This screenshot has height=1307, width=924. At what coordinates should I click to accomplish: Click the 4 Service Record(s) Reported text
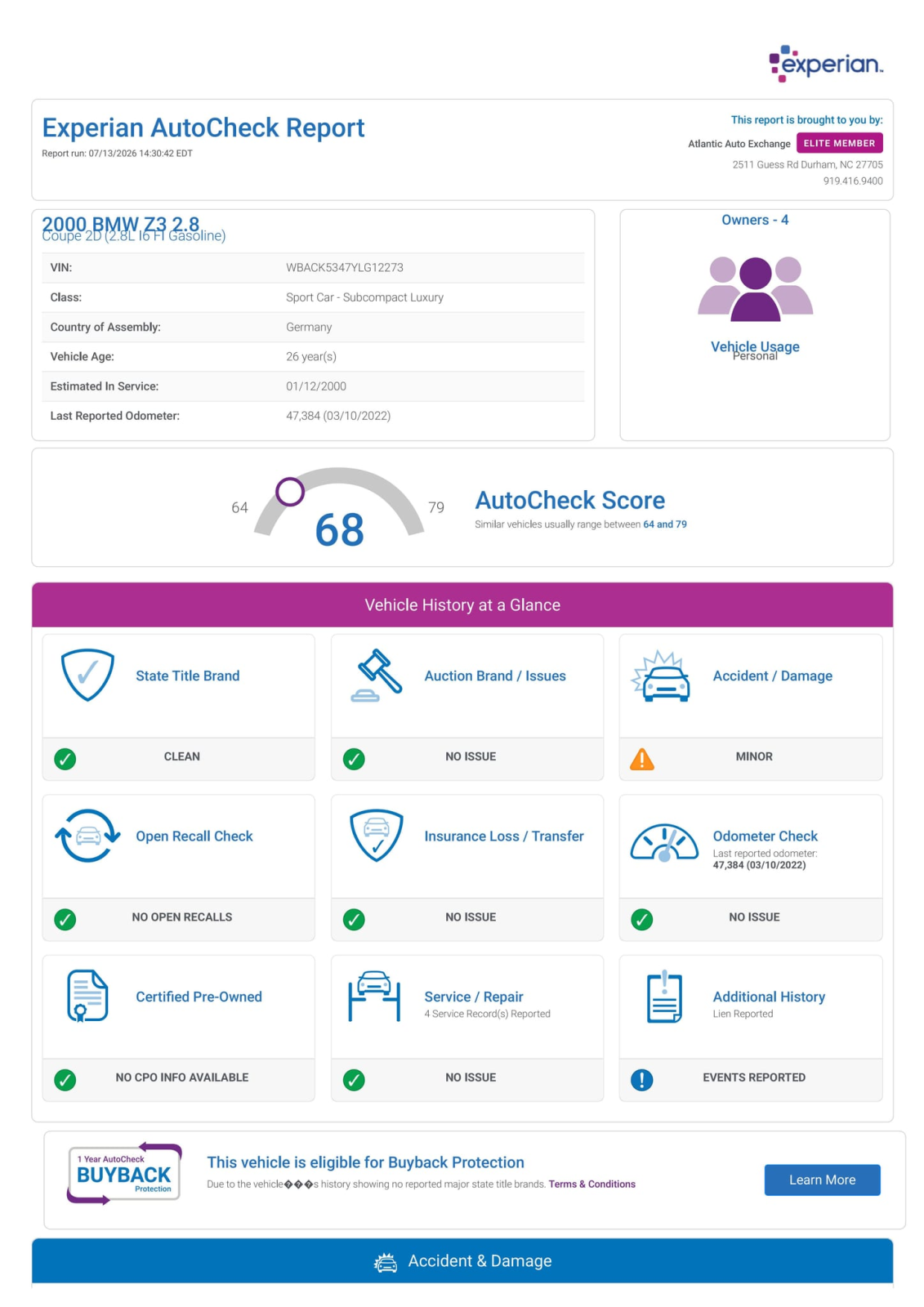[487, 1014]
